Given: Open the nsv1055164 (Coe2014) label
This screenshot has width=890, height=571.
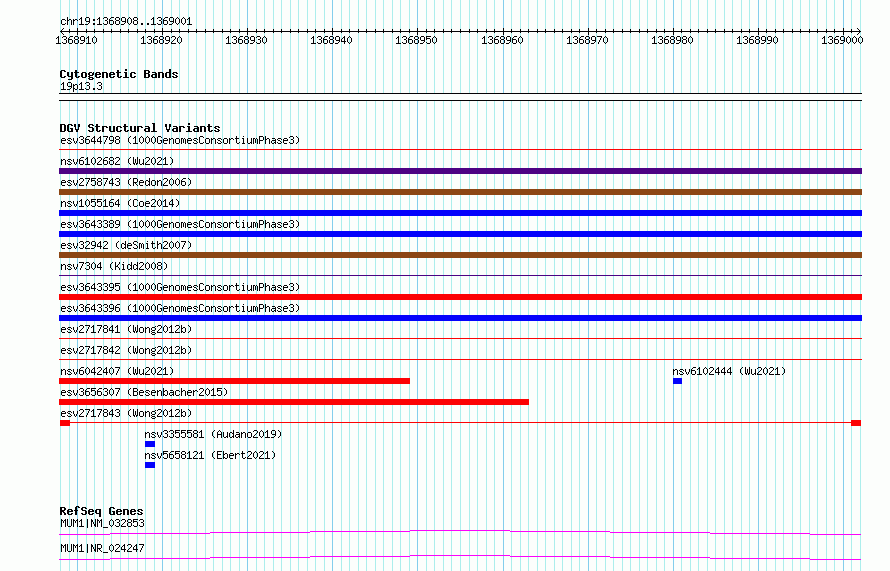Looking at the screenshot, I should point(120,203).
